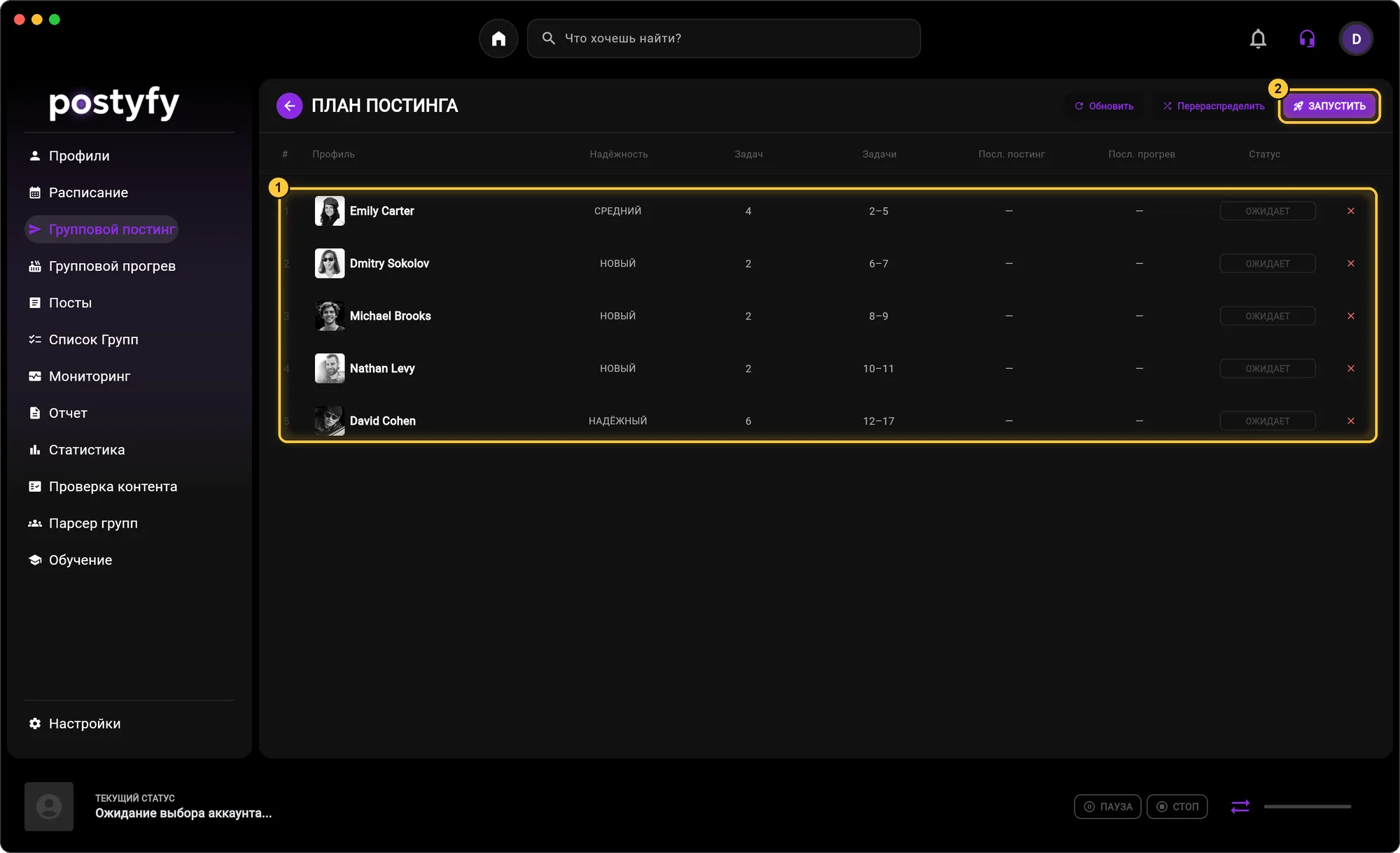Open Профили in the sidebar

click(69, 155)
